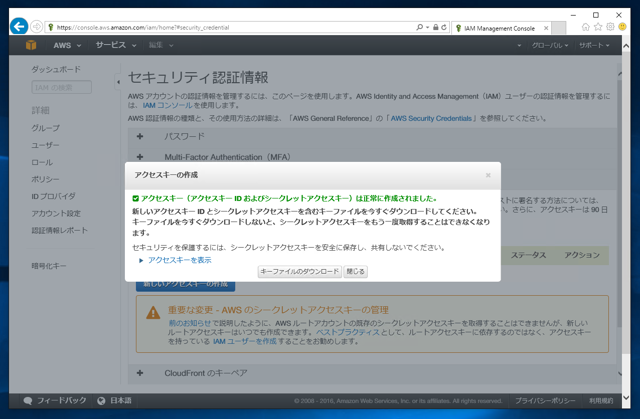Open グループ in sidebar

click(45, 128)
